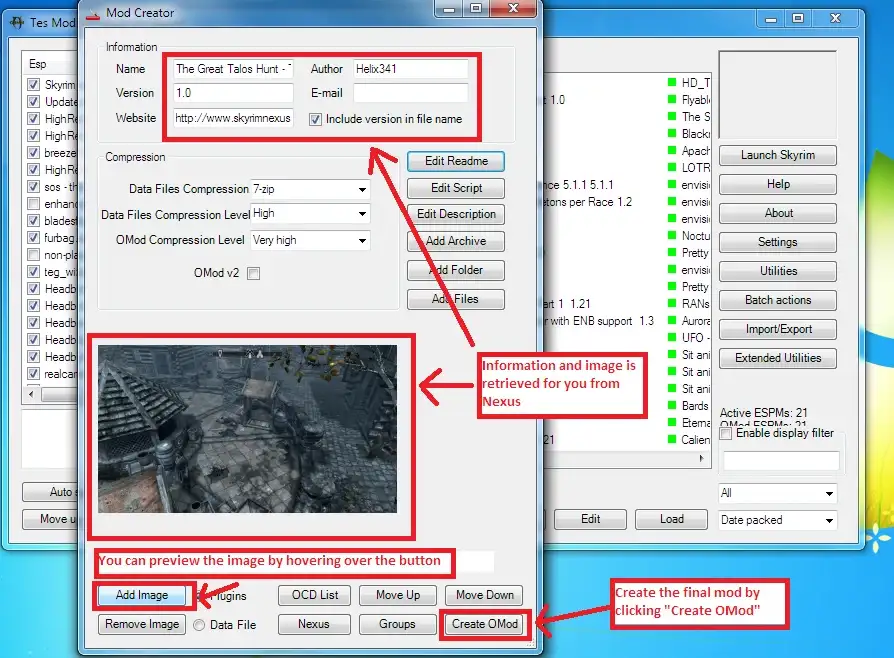Check the OMod v2 checkbox

click(256, 271)
